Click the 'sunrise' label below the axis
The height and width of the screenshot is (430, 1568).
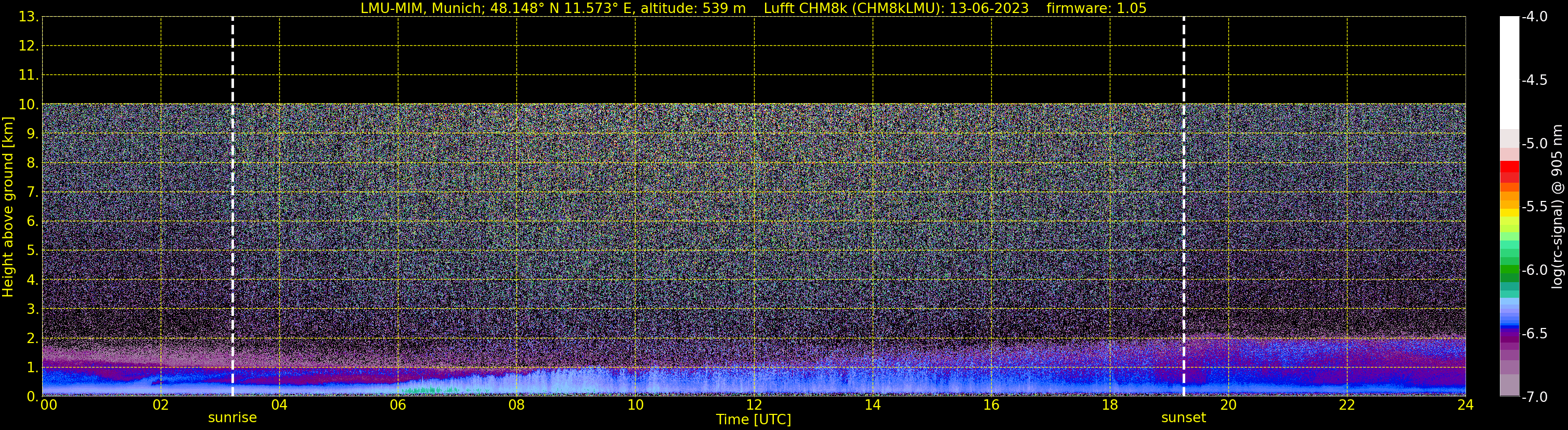point(232,418)
